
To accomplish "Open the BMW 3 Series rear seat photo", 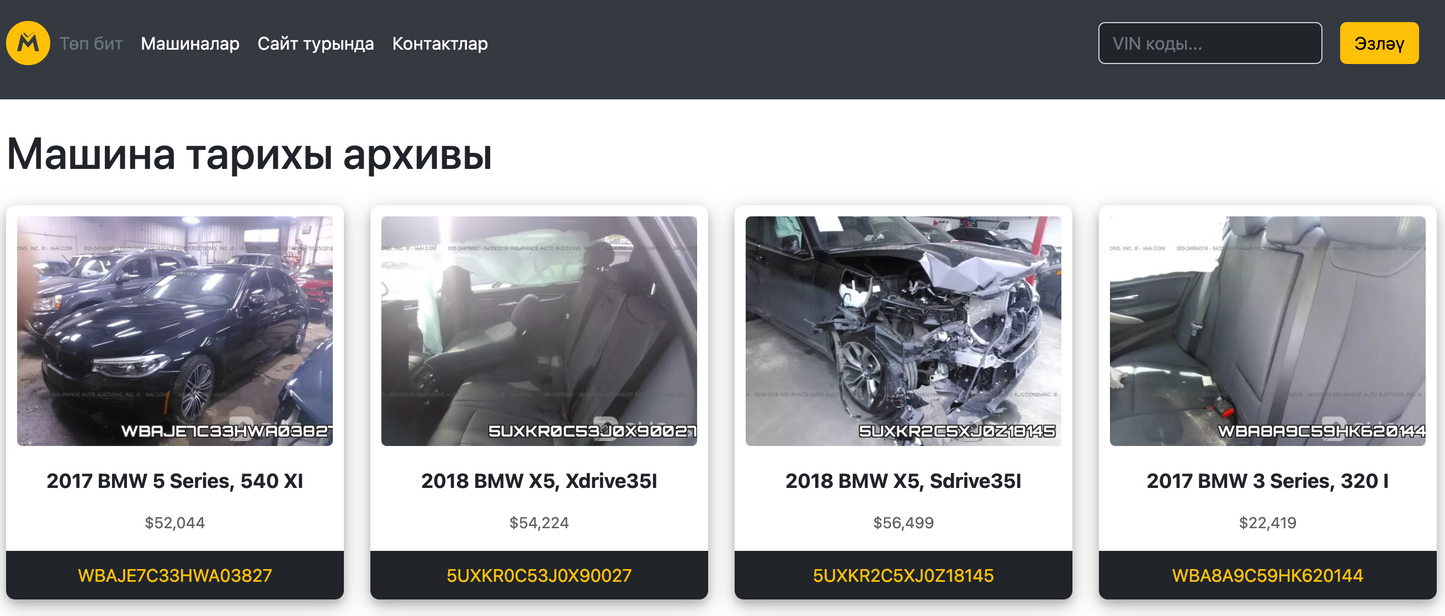I will click(1268, 331).
